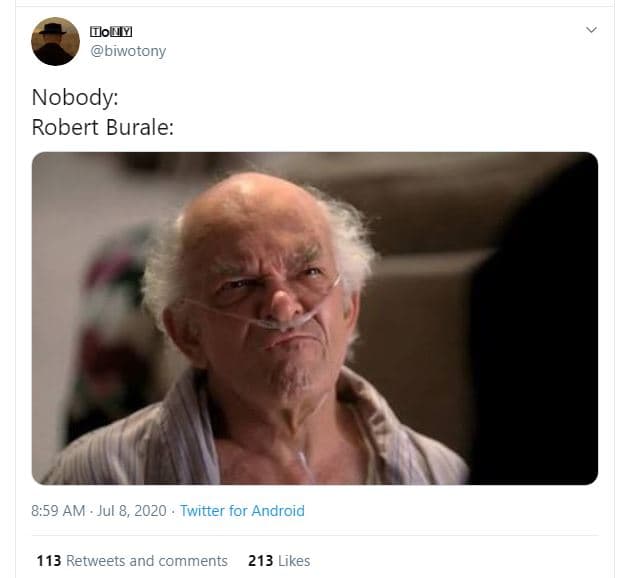Open the ToNY display name link
The height and width of the screenshot is (578, 619).
111,32
